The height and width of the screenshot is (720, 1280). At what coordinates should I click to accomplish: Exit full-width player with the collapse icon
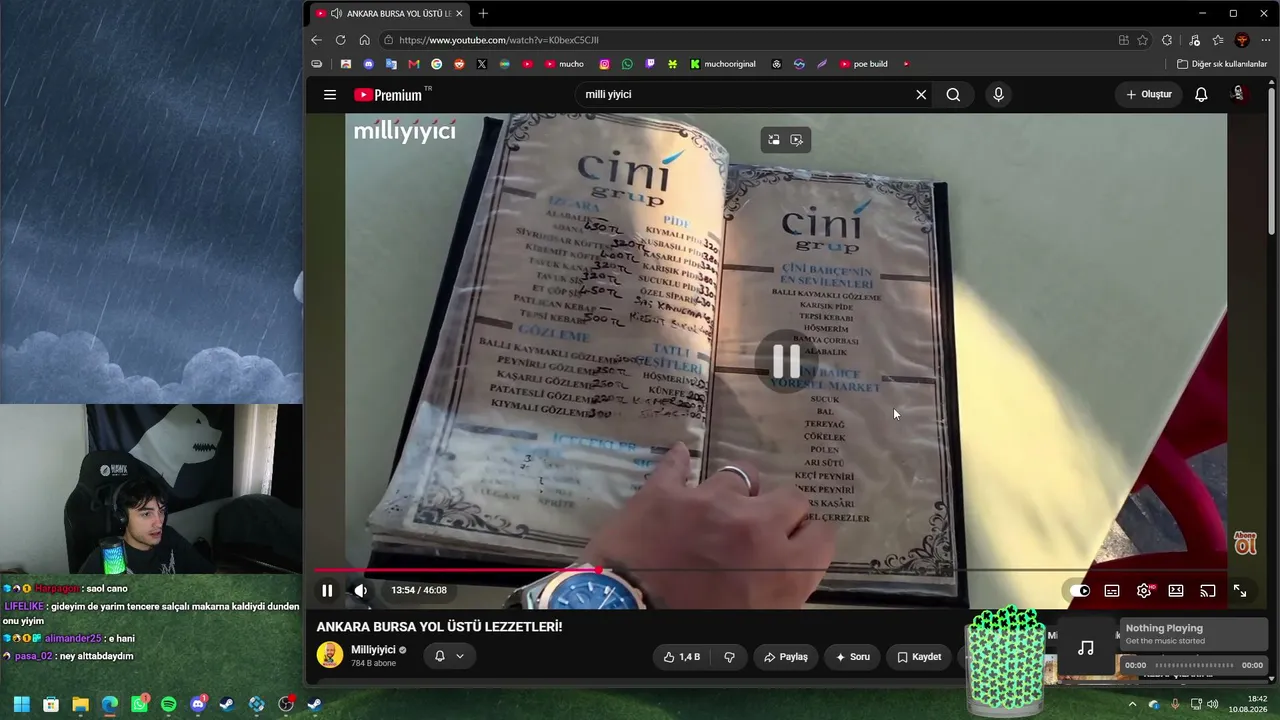[x=1240, y=591]
